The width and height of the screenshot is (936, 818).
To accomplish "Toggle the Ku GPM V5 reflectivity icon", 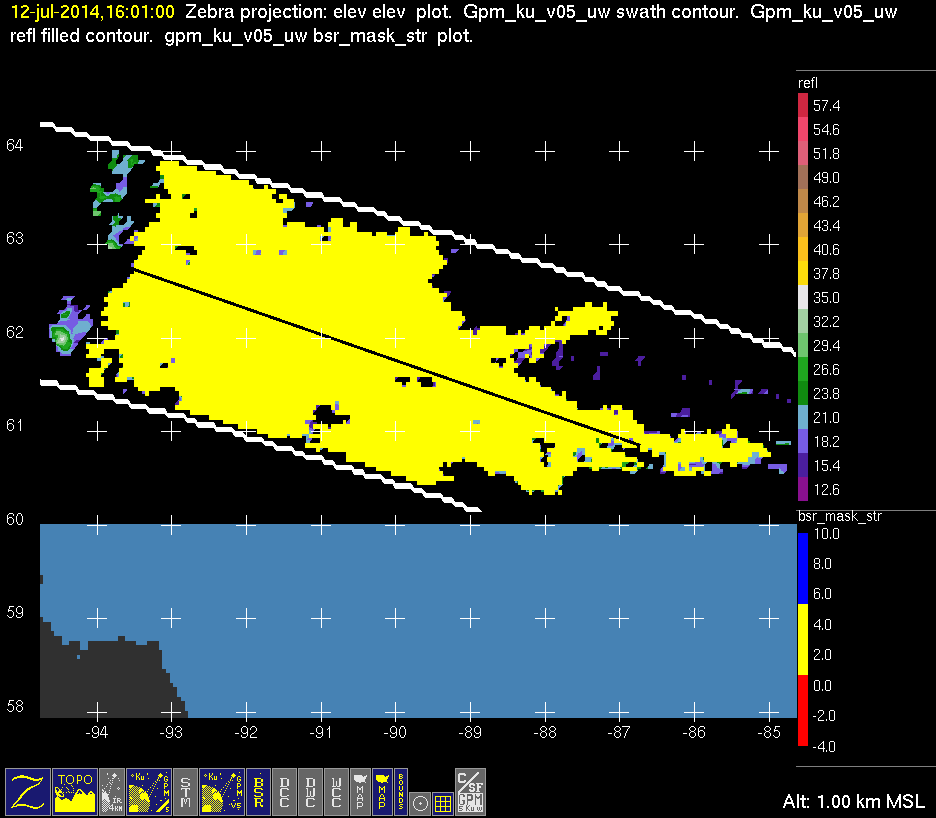I will point(222,792).
